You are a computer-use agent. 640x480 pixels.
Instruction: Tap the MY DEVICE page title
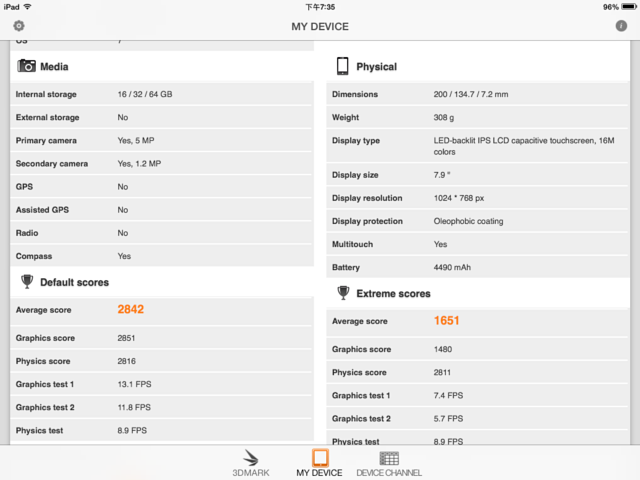point(320,27)
